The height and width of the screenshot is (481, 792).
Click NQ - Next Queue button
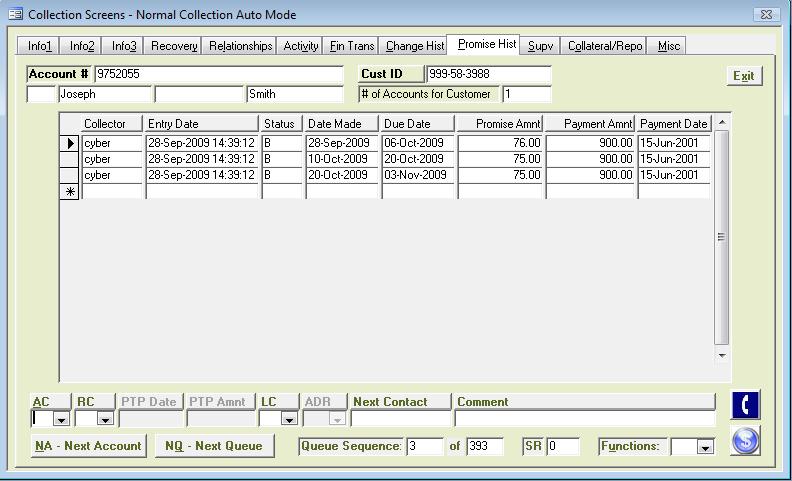[x=214, y=446]
